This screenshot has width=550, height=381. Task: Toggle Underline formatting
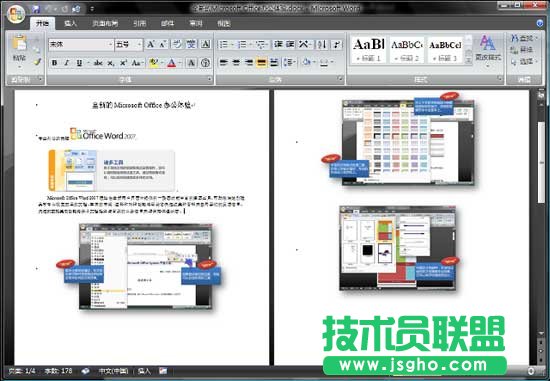click(79, 63)
